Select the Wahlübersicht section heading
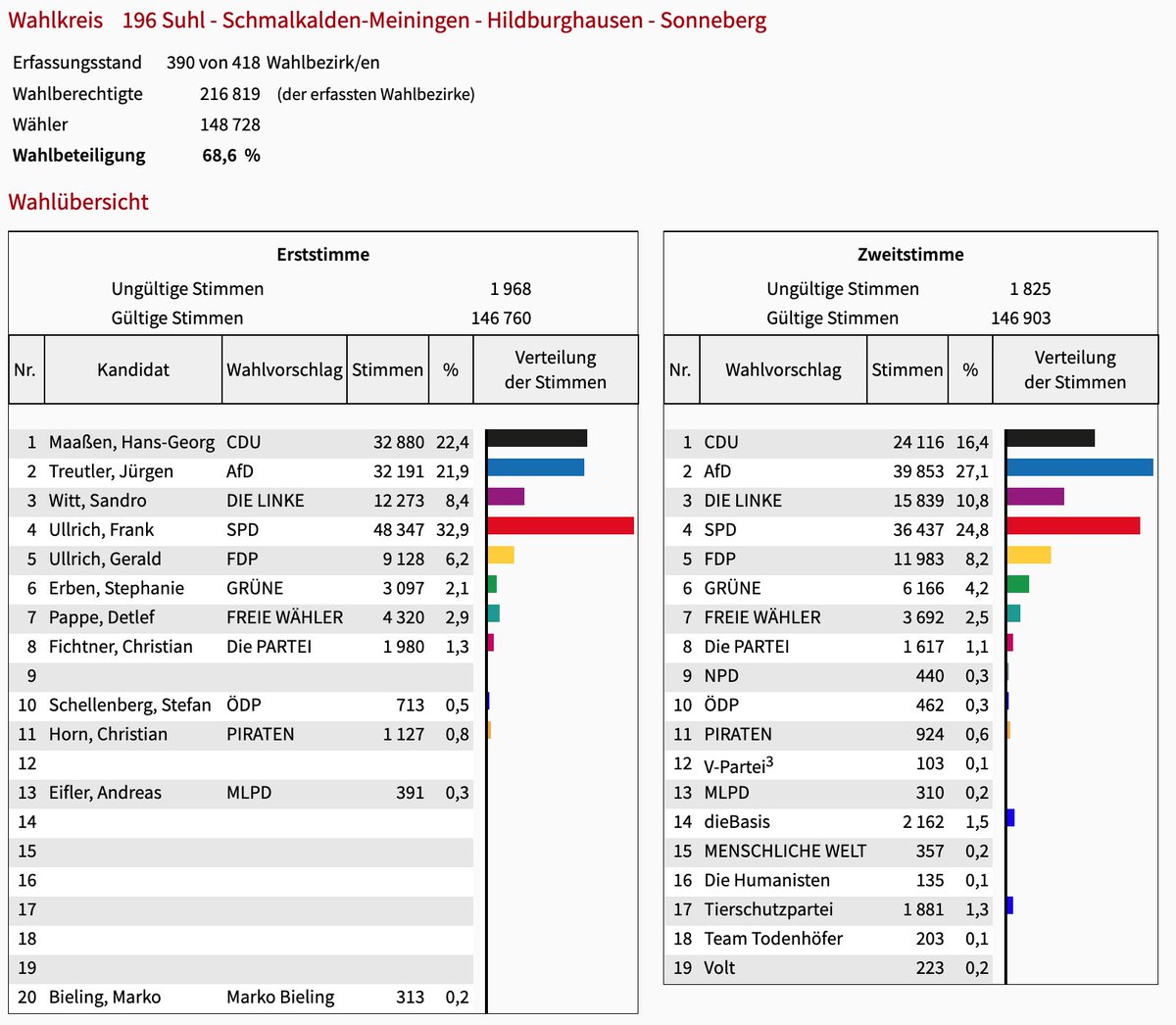The height and width of the screenshot is (1025, 1176). pyautogui.click(x=78, y=202)
